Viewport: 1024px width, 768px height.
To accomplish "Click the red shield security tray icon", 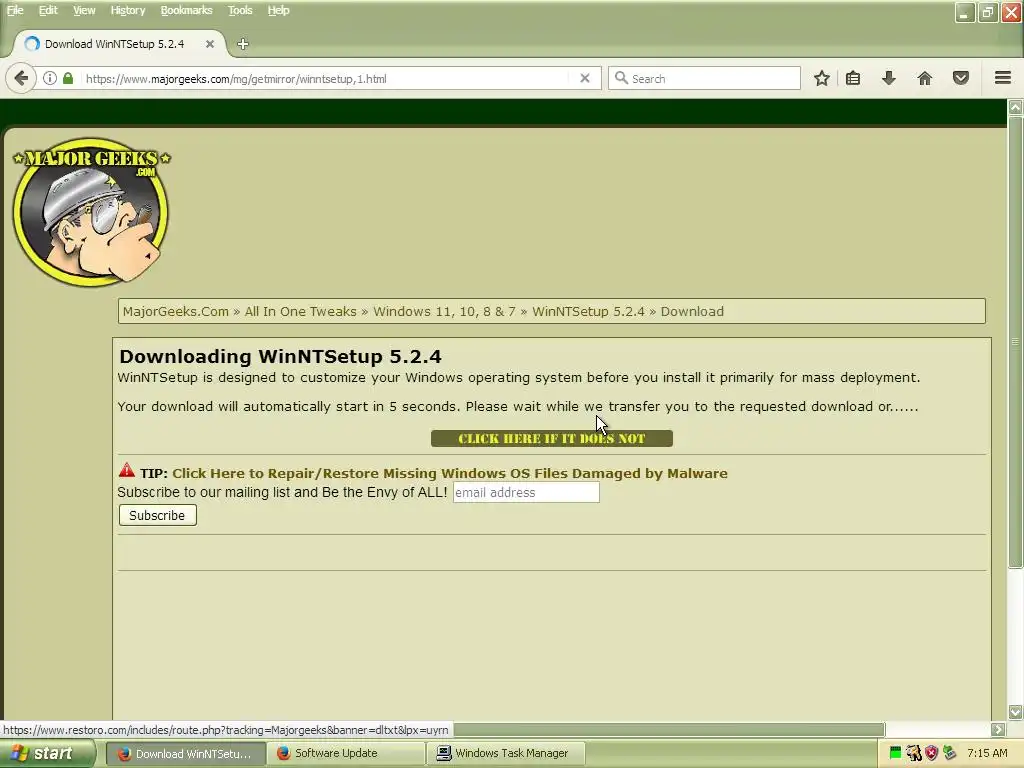I will click(931, 753).
